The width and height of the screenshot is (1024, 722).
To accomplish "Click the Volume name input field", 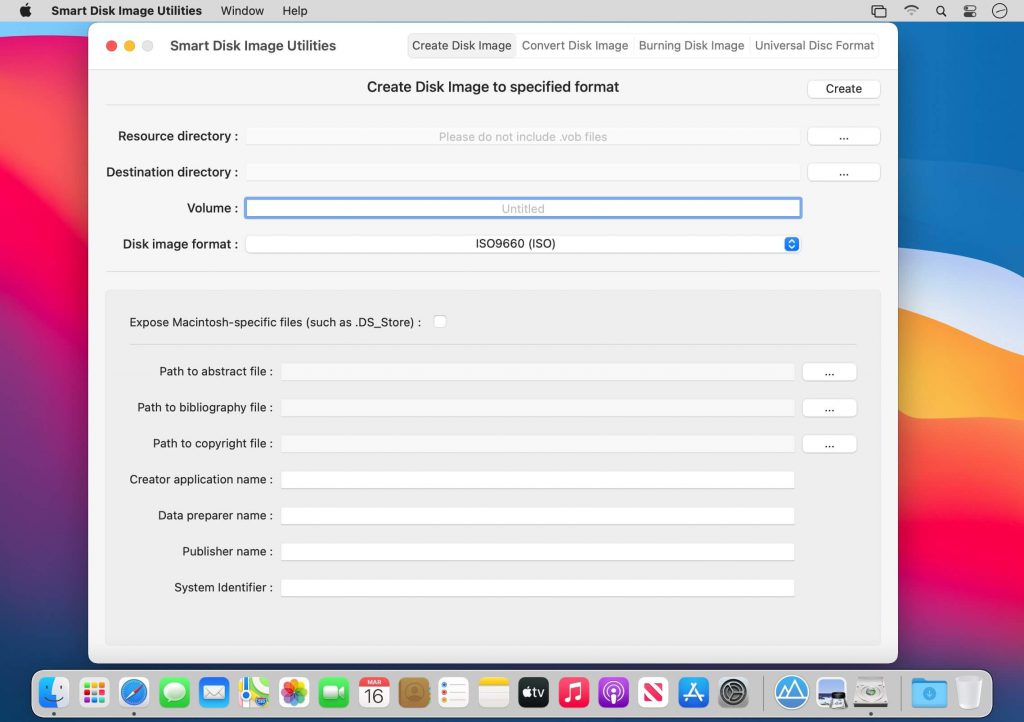I will tap(523, 207).
